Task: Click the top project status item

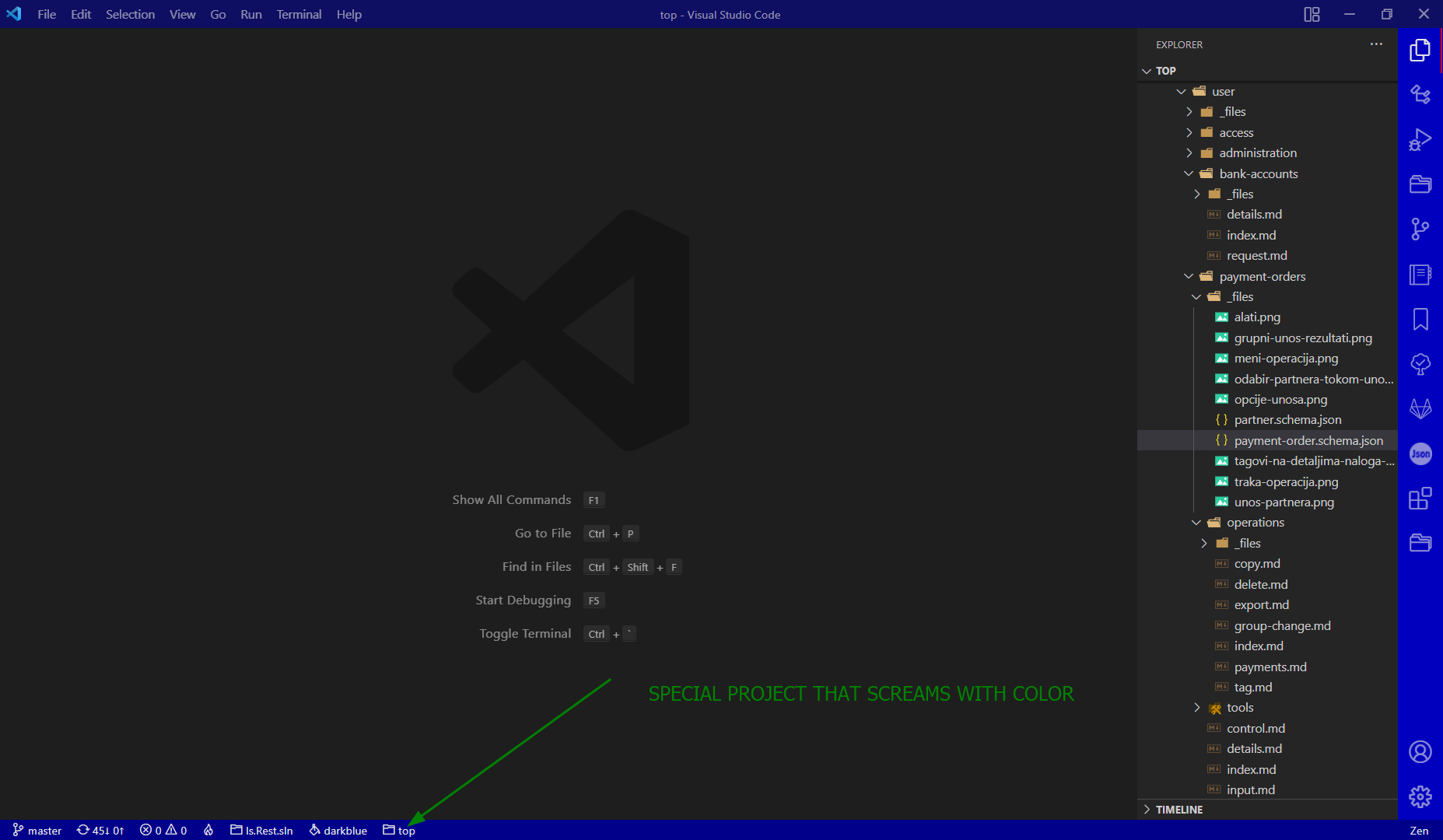Action: [x=399, y=830]
